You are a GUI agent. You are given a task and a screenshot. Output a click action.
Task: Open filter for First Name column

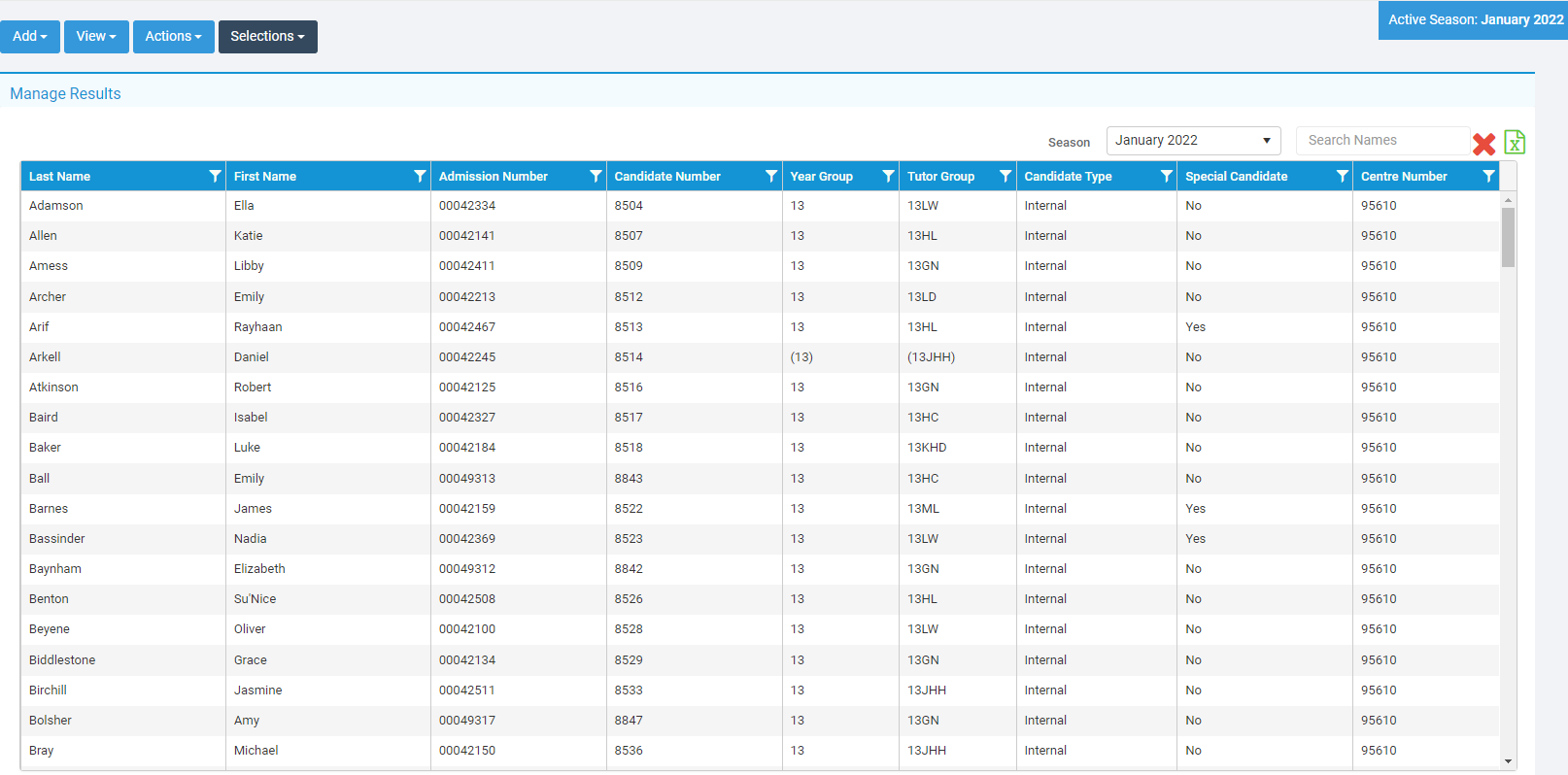[x=420, y=176]
